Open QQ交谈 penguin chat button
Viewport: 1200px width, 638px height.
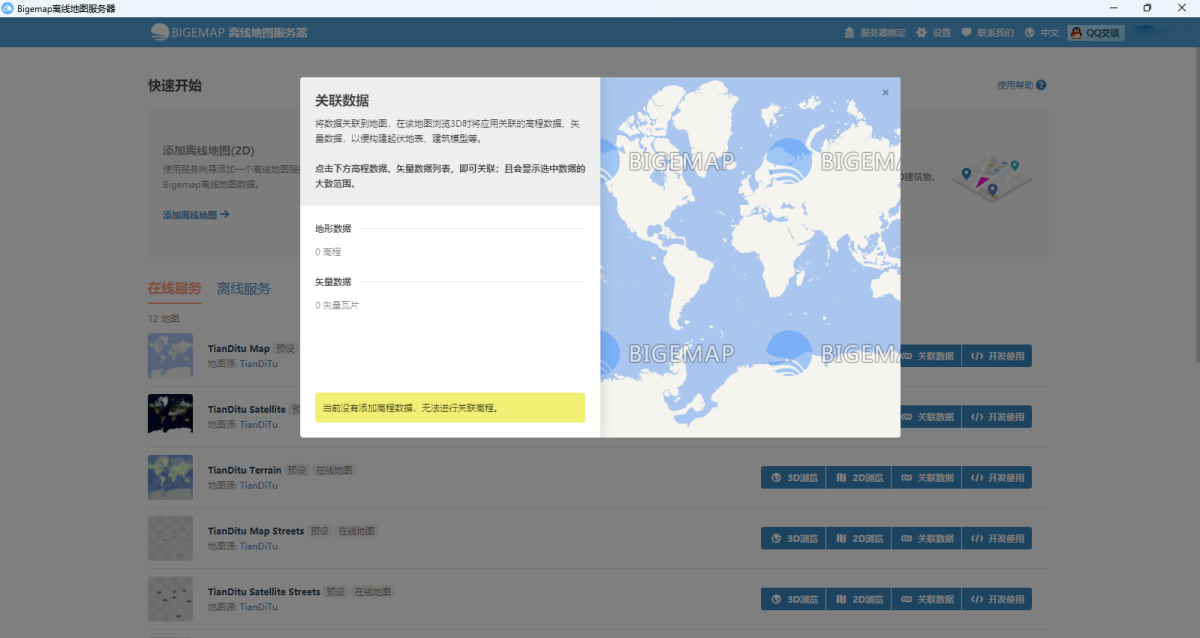click(x=1096, y=33)
